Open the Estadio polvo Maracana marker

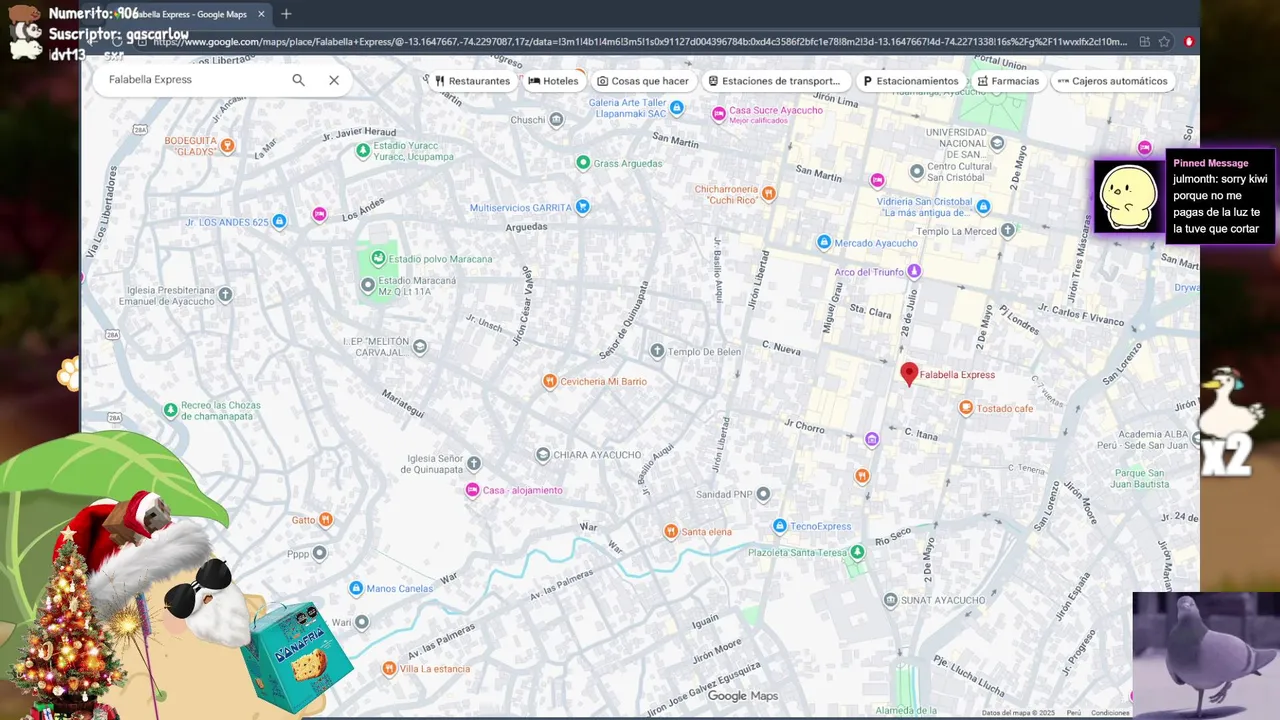[378, 259]
